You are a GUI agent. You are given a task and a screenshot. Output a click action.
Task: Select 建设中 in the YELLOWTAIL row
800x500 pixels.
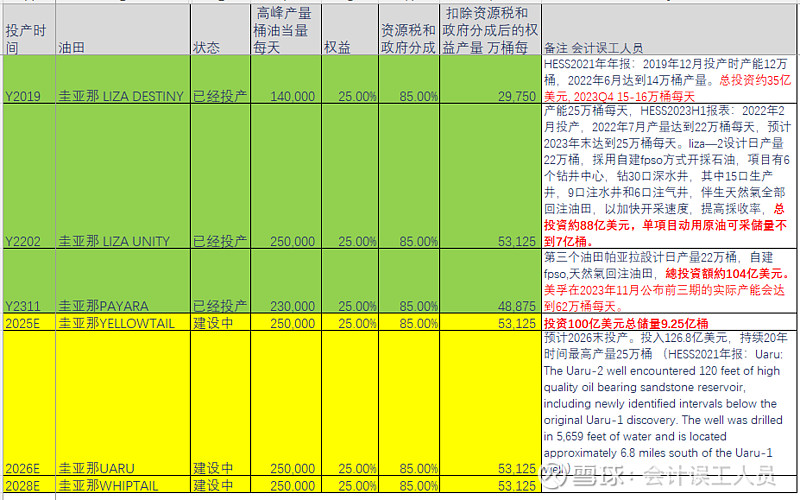coord(220,322)
